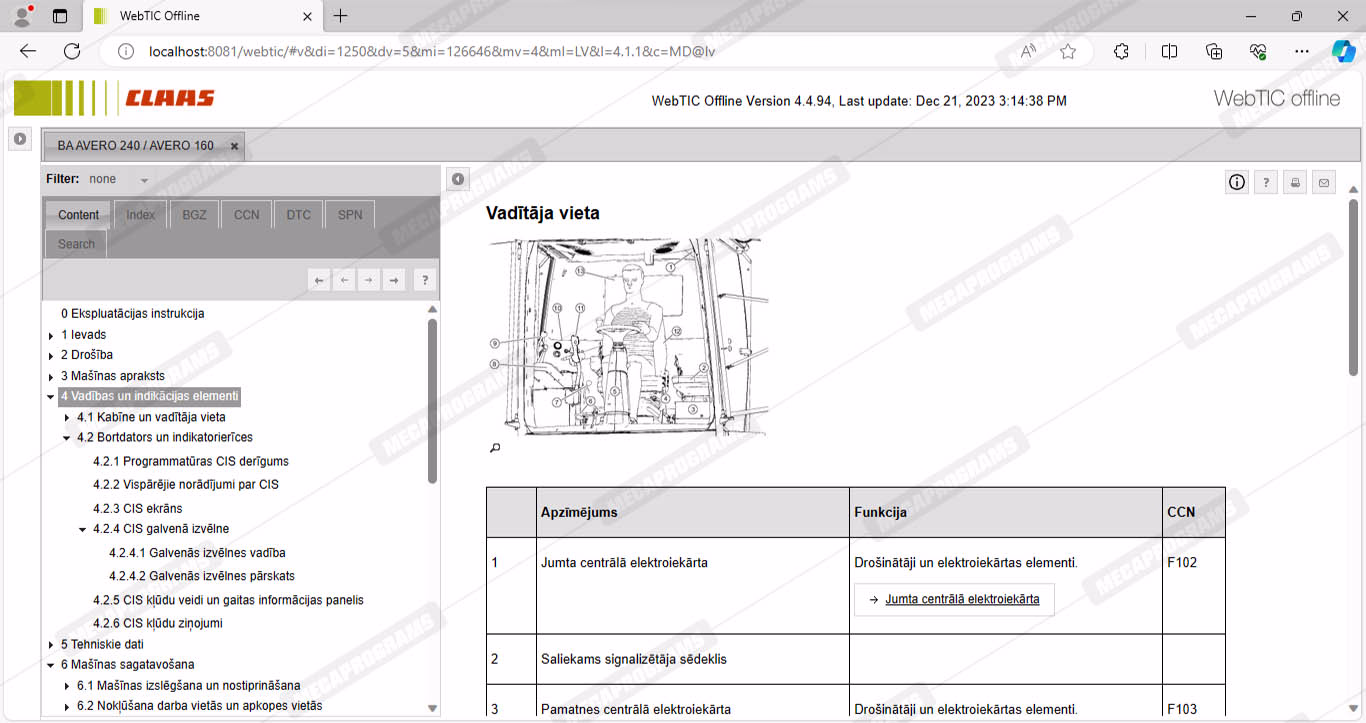1366x723 pixels.
Task: Click the tree navigation help question button
Action: click(424, 281)
